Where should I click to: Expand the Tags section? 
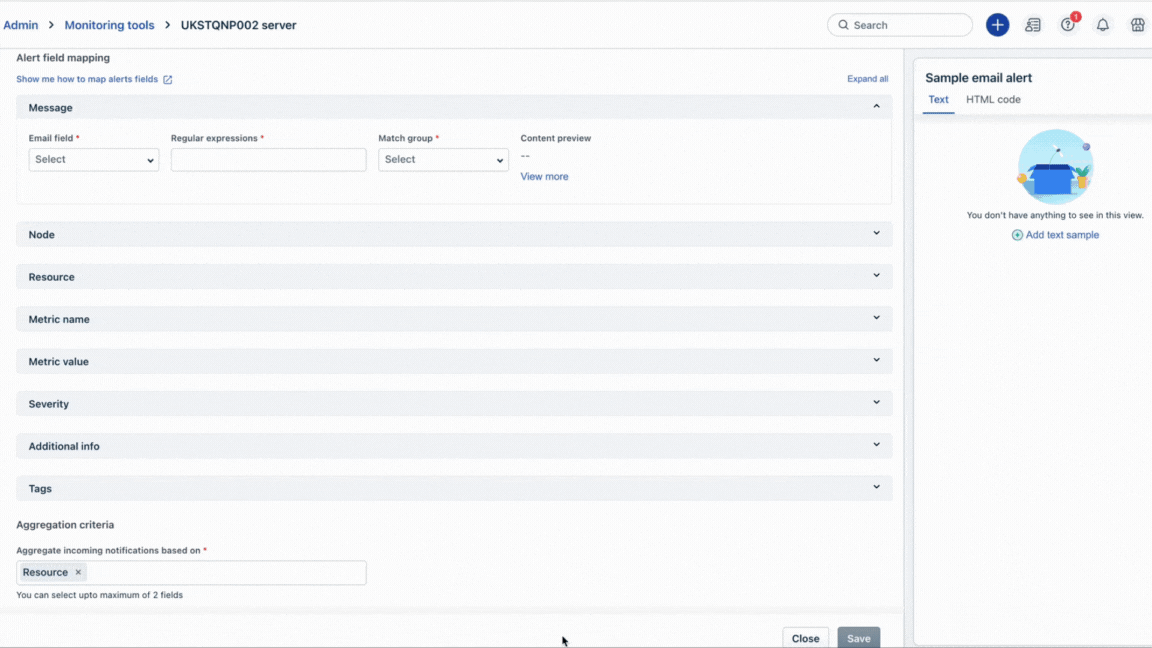[x=454, y=489]
